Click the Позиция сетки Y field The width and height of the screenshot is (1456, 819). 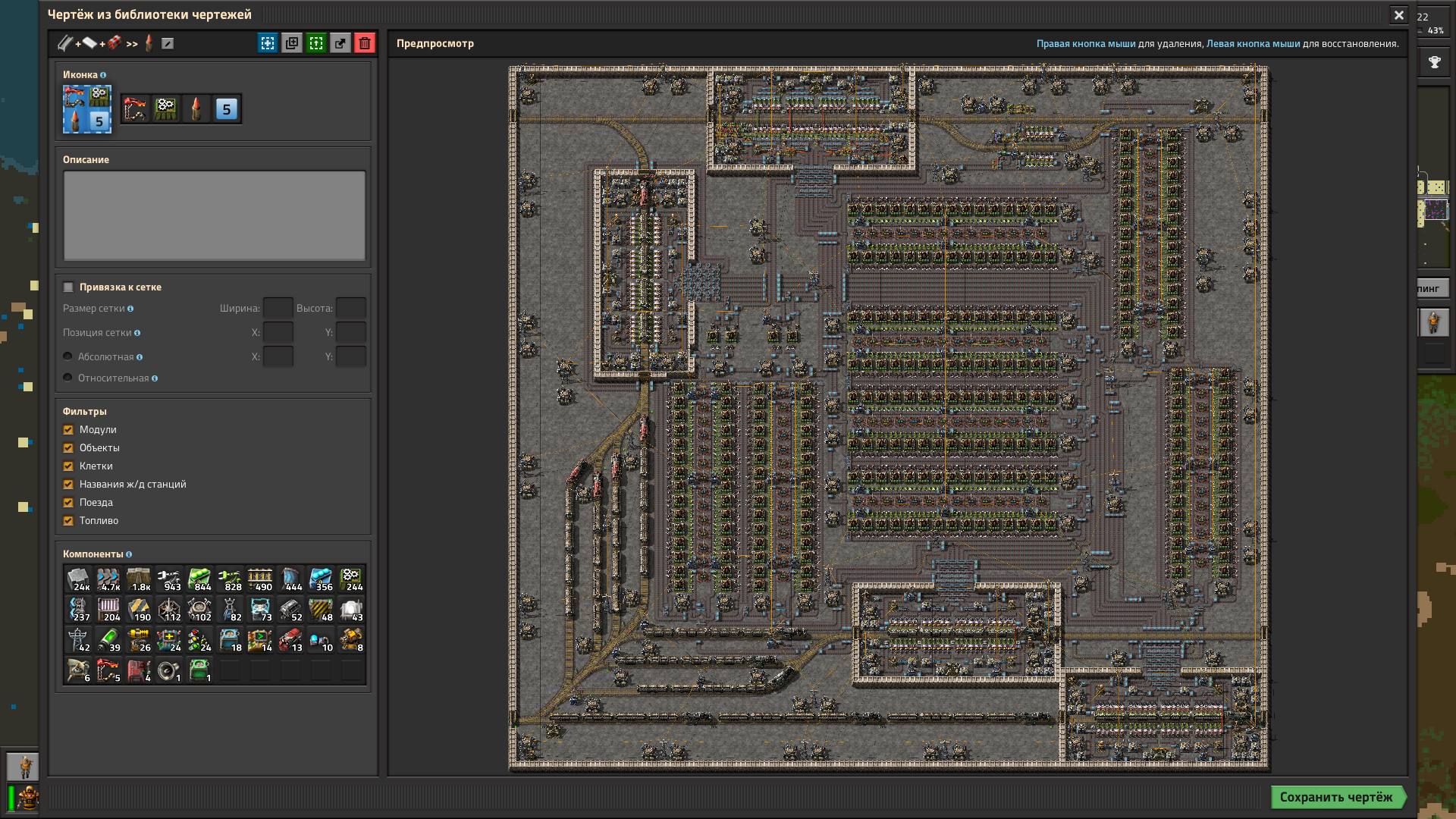click(x=351, y=333)
